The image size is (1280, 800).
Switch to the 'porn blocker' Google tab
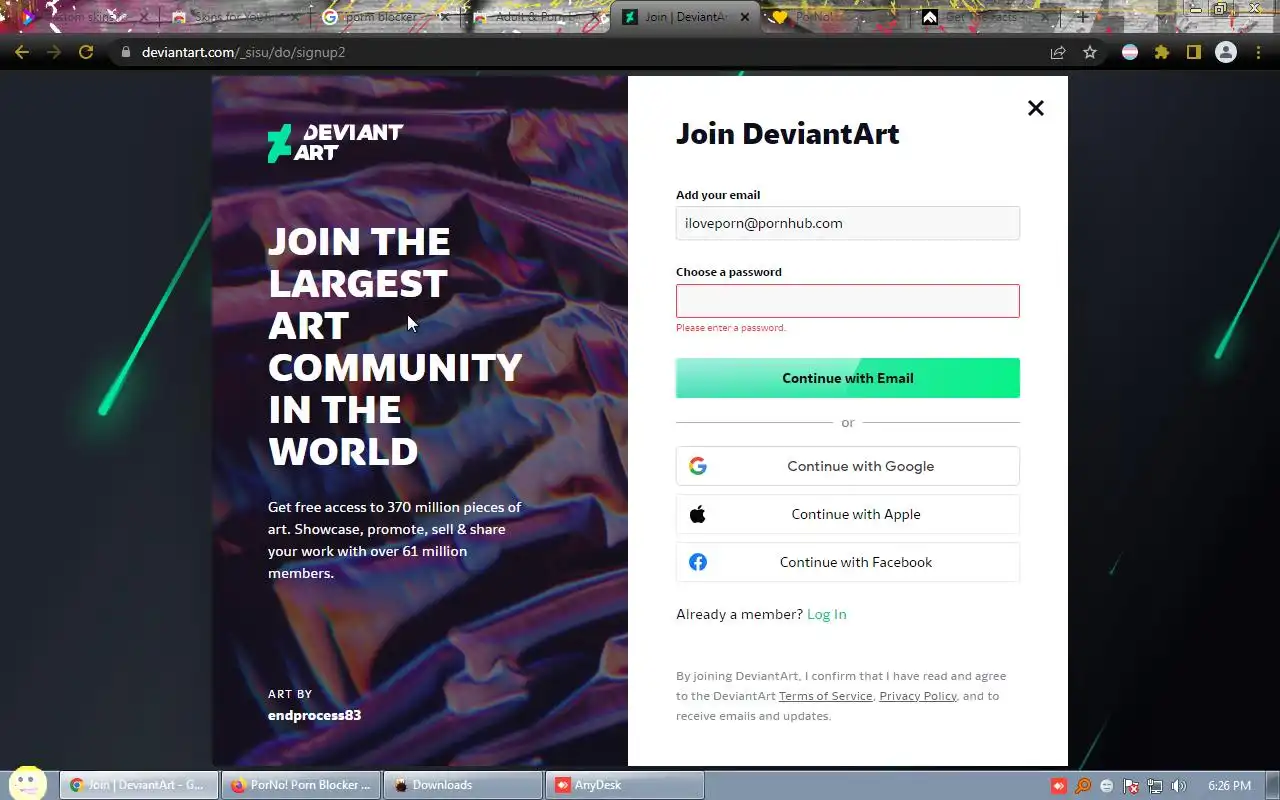(385, 17)
